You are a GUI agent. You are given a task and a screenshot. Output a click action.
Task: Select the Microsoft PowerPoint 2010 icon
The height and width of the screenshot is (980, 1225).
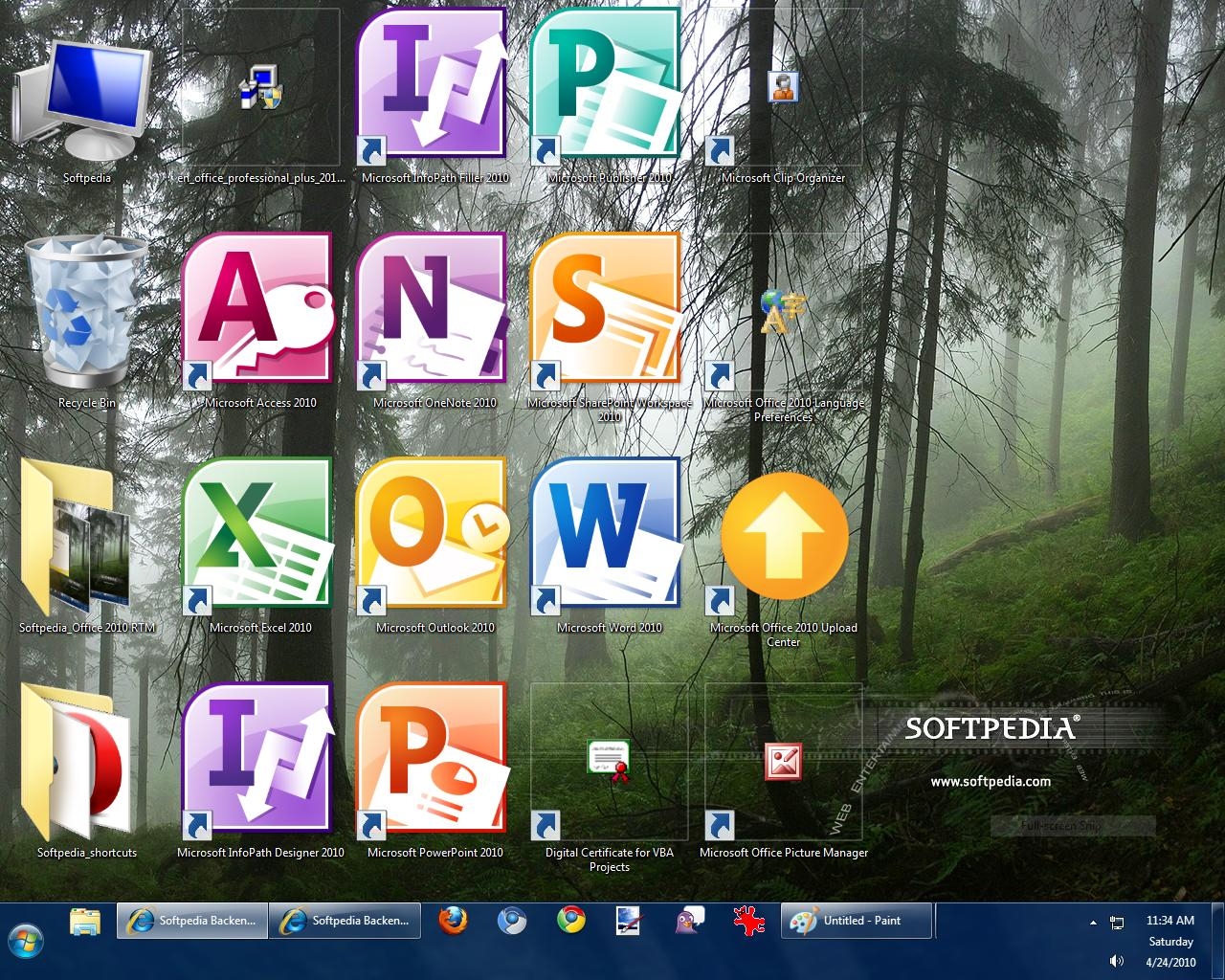(x=433, y=759)
